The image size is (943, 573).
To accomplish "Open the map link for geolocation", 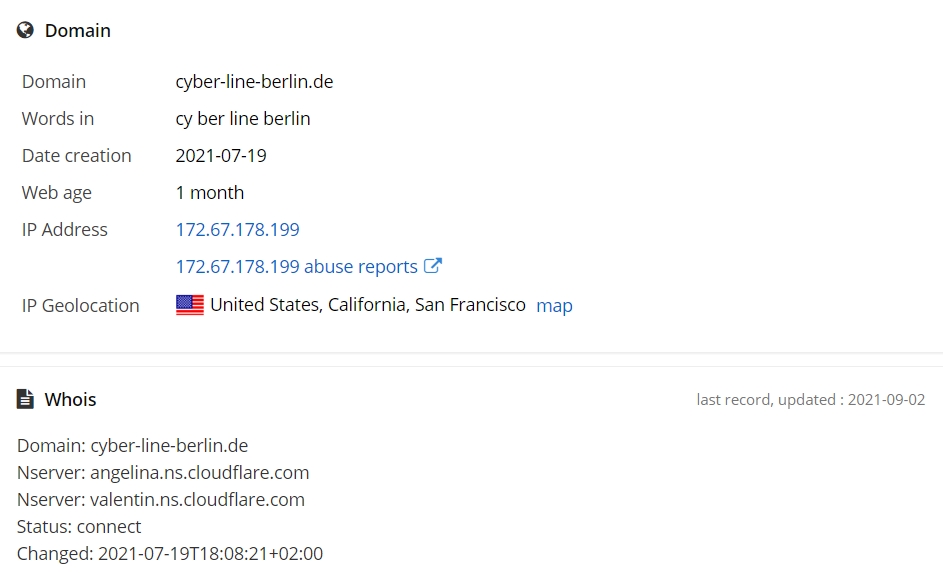I will click(x=554, y=305).
